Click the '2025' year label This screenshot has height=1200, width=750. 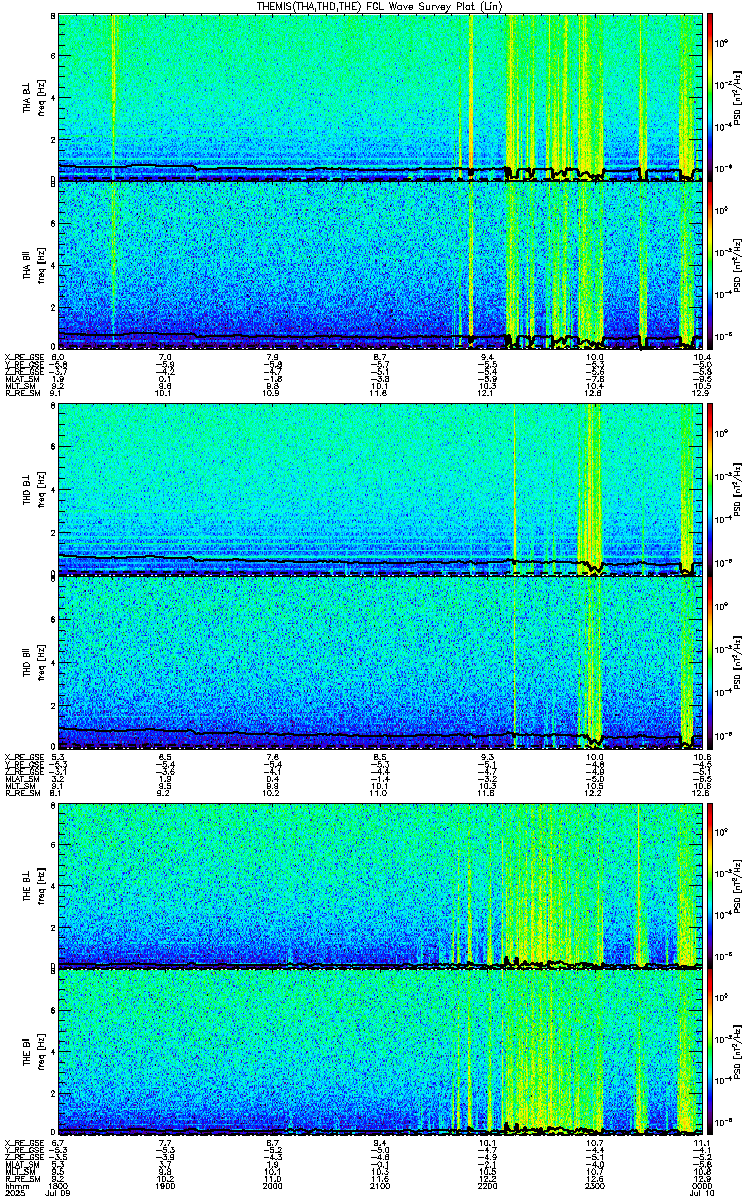[x=15, y=1195]
